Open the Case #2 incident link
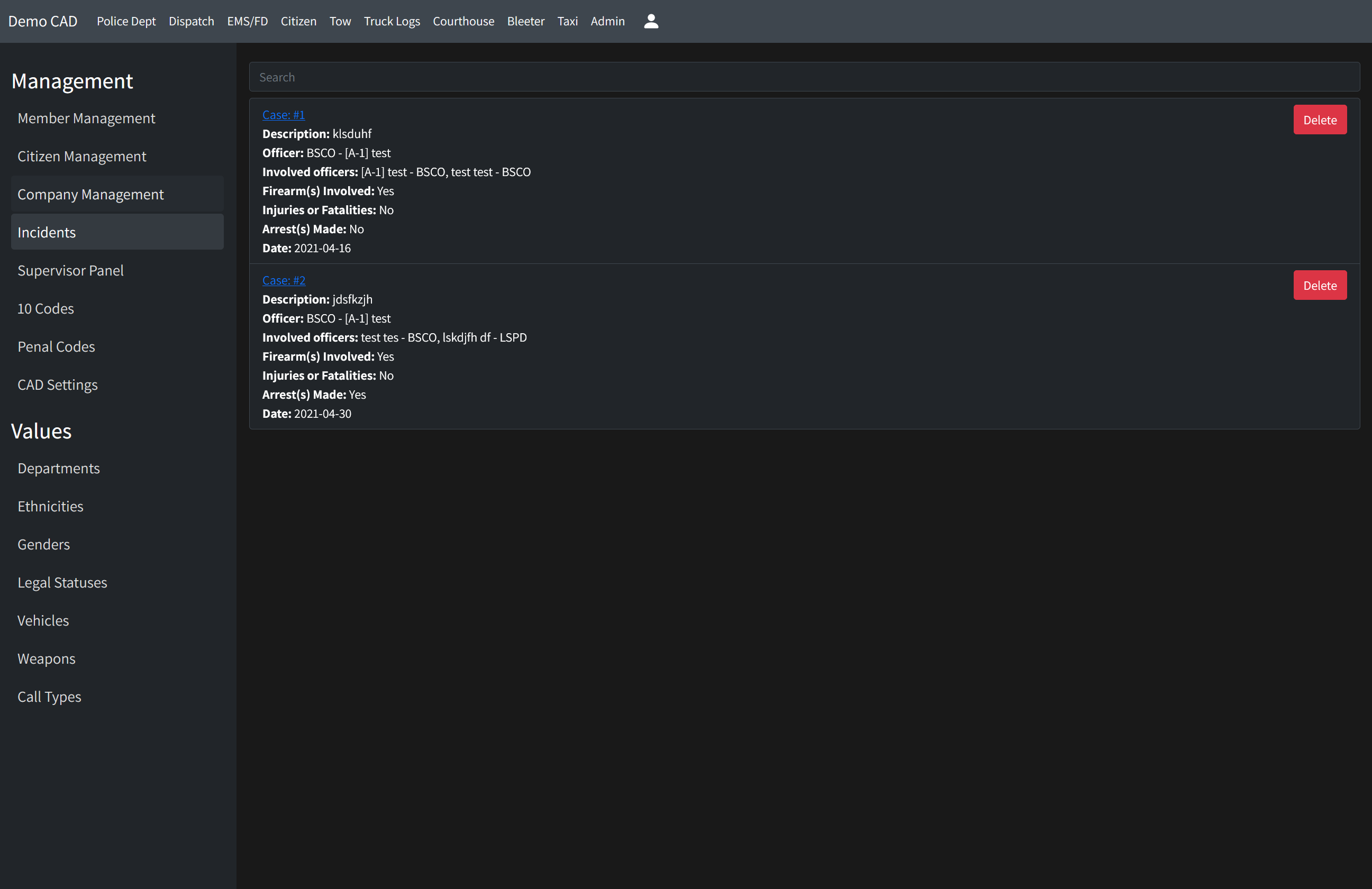This screenshot has height=889, width=1372. 284,280
